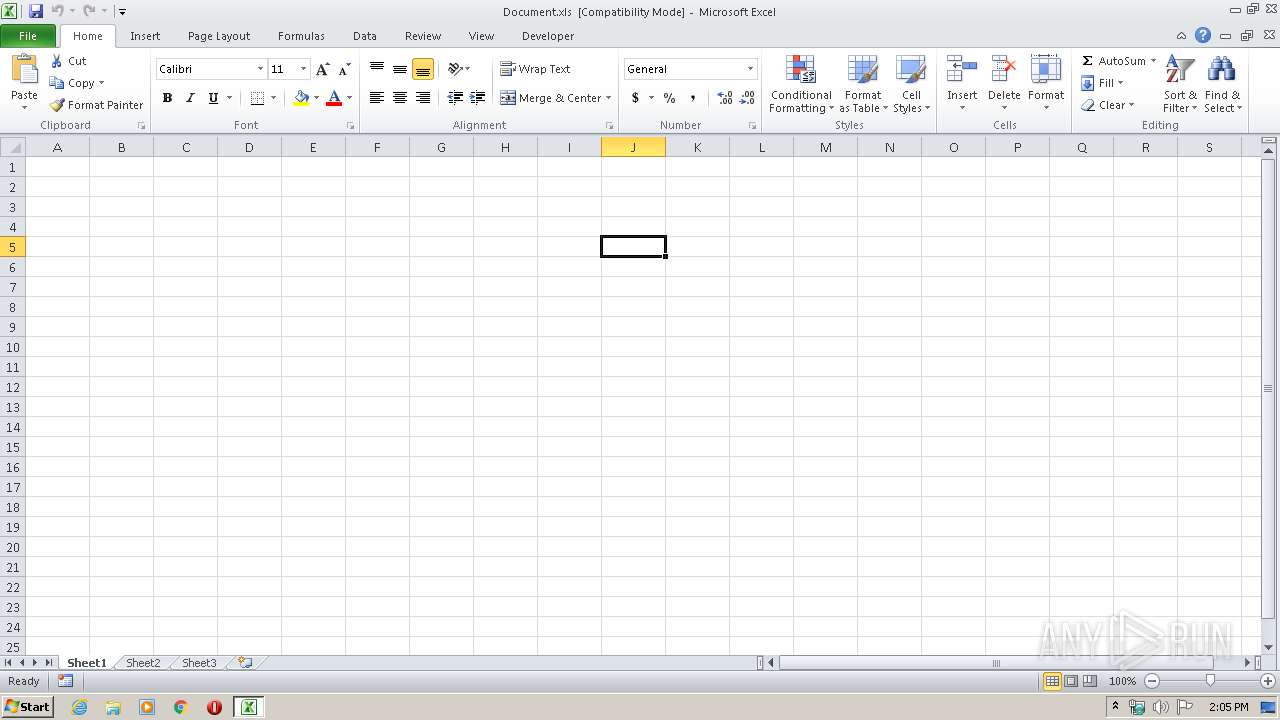This screenshot has width=1280, height=720.
Task: Open Cell Styles gallery
Action: point(911,84)
